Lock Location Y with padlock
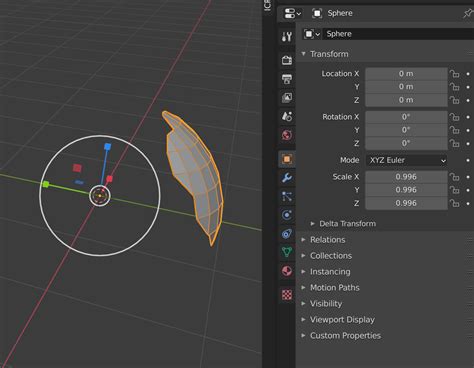 pyautogui.click(x=454, y=87)
